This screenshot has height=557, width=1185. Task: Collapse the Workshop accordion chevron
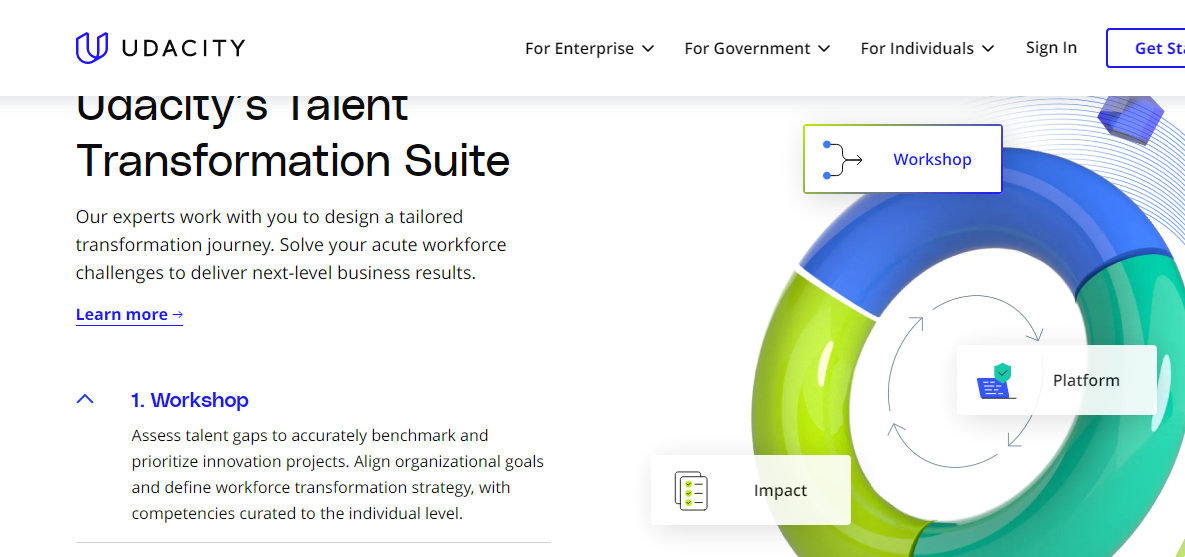click(x=85, y=399)
